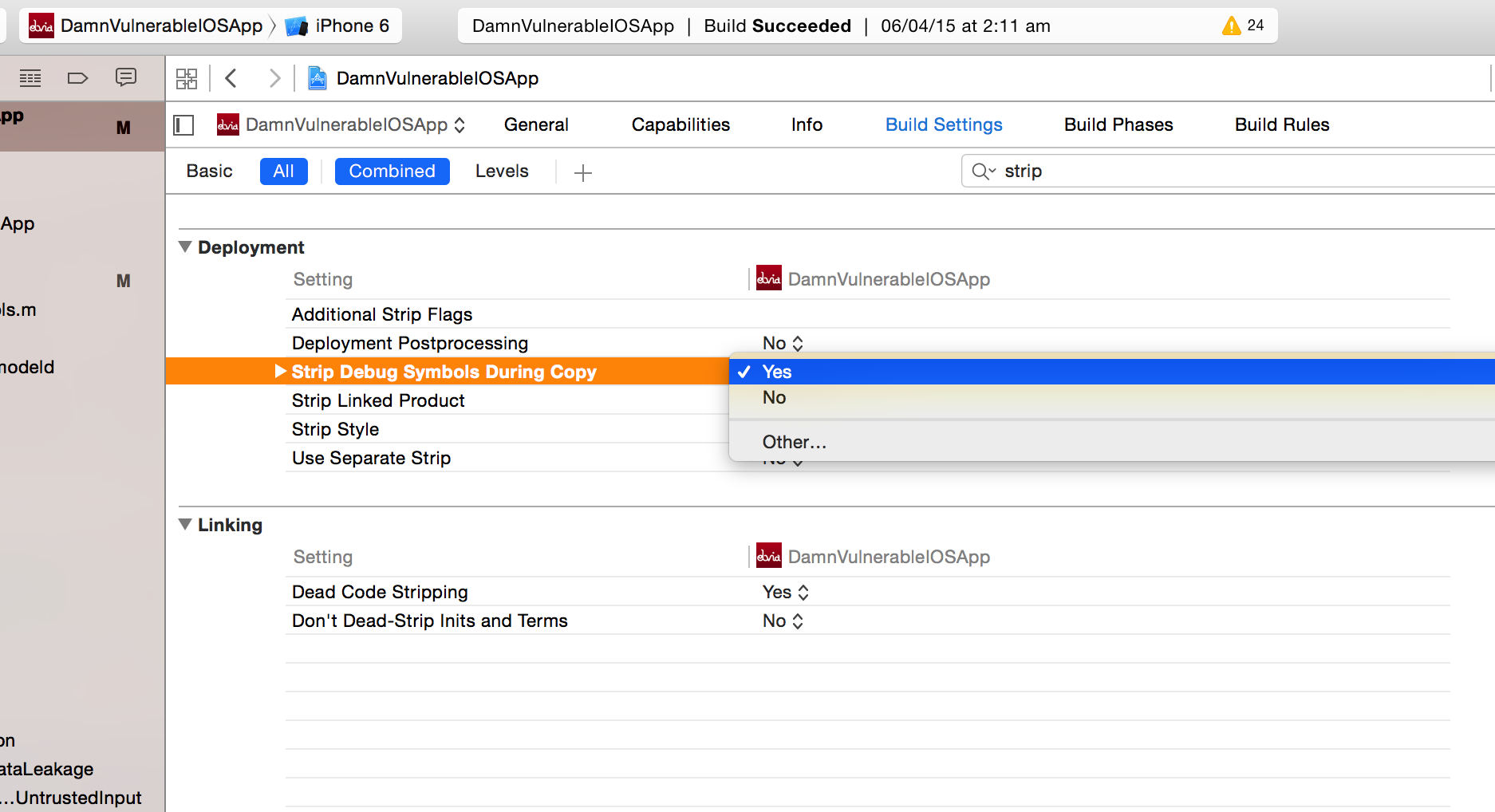This screenshot has width=1495, height=812.
Task: Open the report navigator speech-bubble icon
Action: coord(126,77)
